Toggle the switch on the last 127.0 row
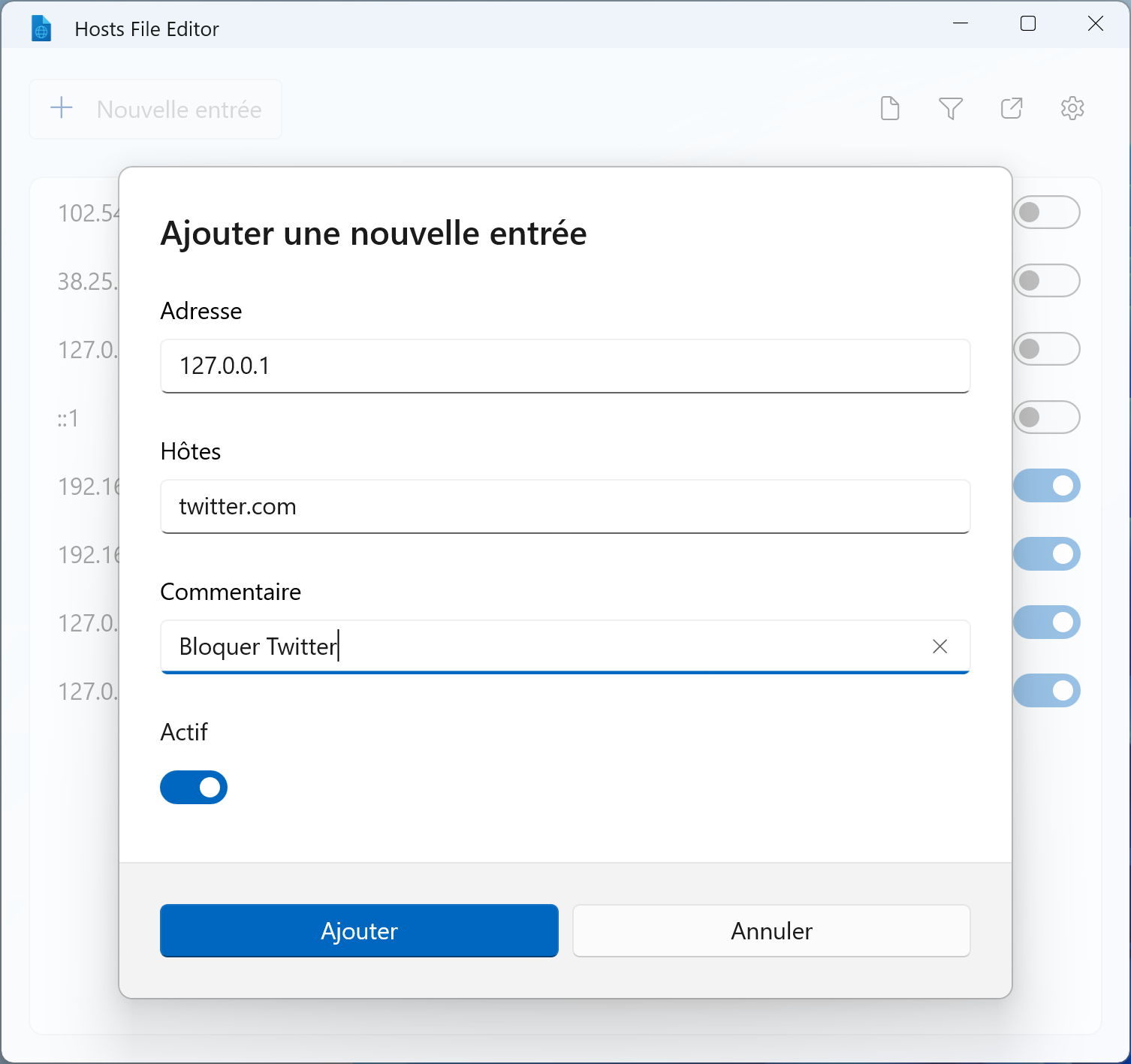The height and width of the screenshot is (1064, 1131). (1047, 691)
